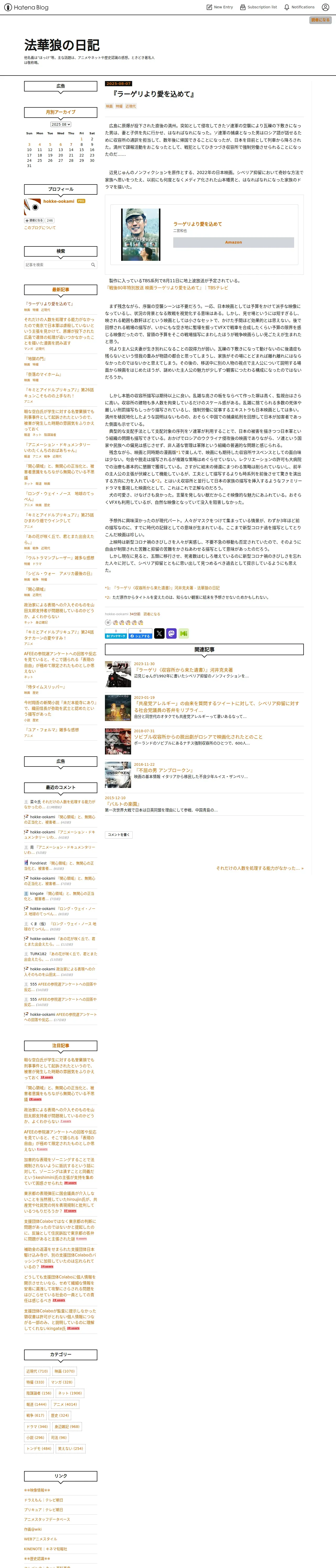336x1568 pixels.
Task: Open the 『ラーゲリより愛を込めて』 article title
Action: pos(154,94)
